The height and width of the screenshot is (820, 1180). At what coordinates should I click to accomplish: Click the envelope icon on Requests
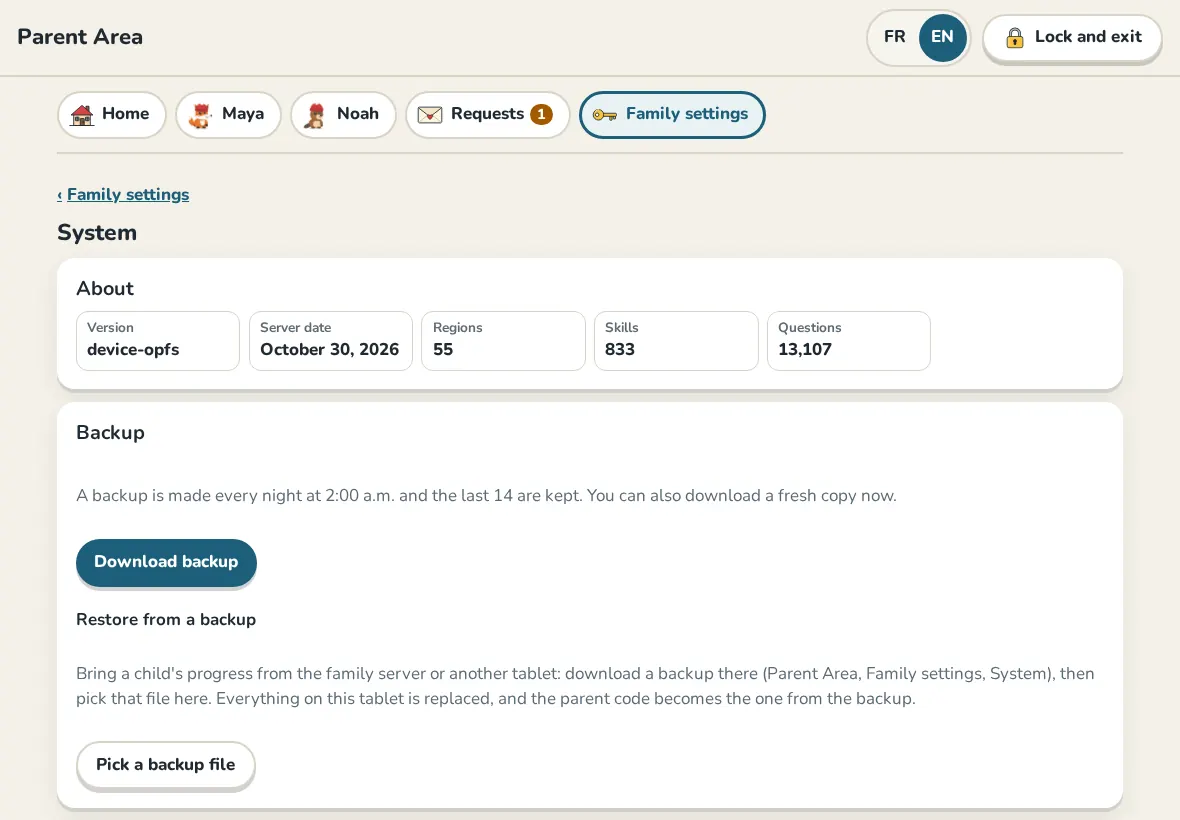click(430, 114)
